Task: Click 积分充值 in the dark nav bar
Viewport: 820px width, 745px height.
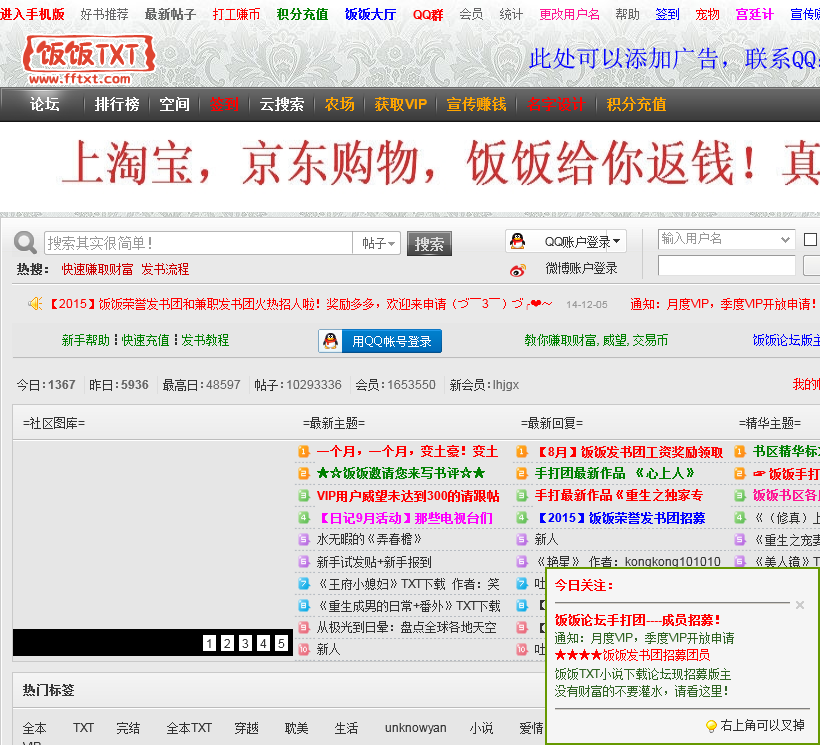Action: pos(636,104)
